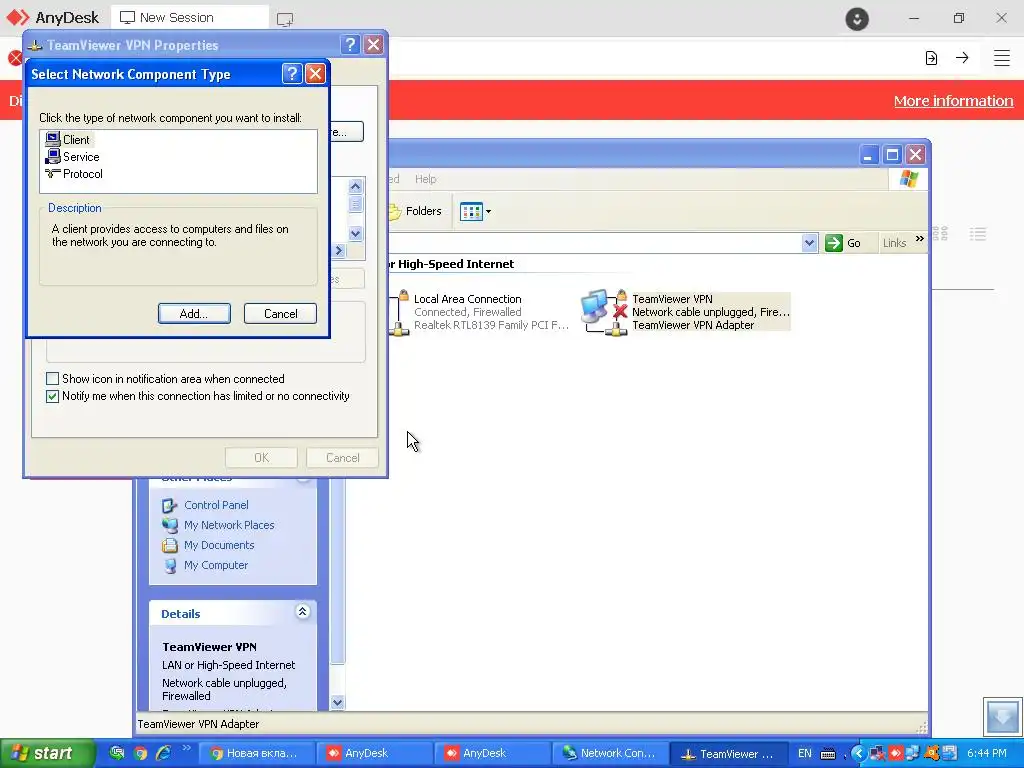Click the AnyDesk connect arrow icon

(x=962, y=58)
